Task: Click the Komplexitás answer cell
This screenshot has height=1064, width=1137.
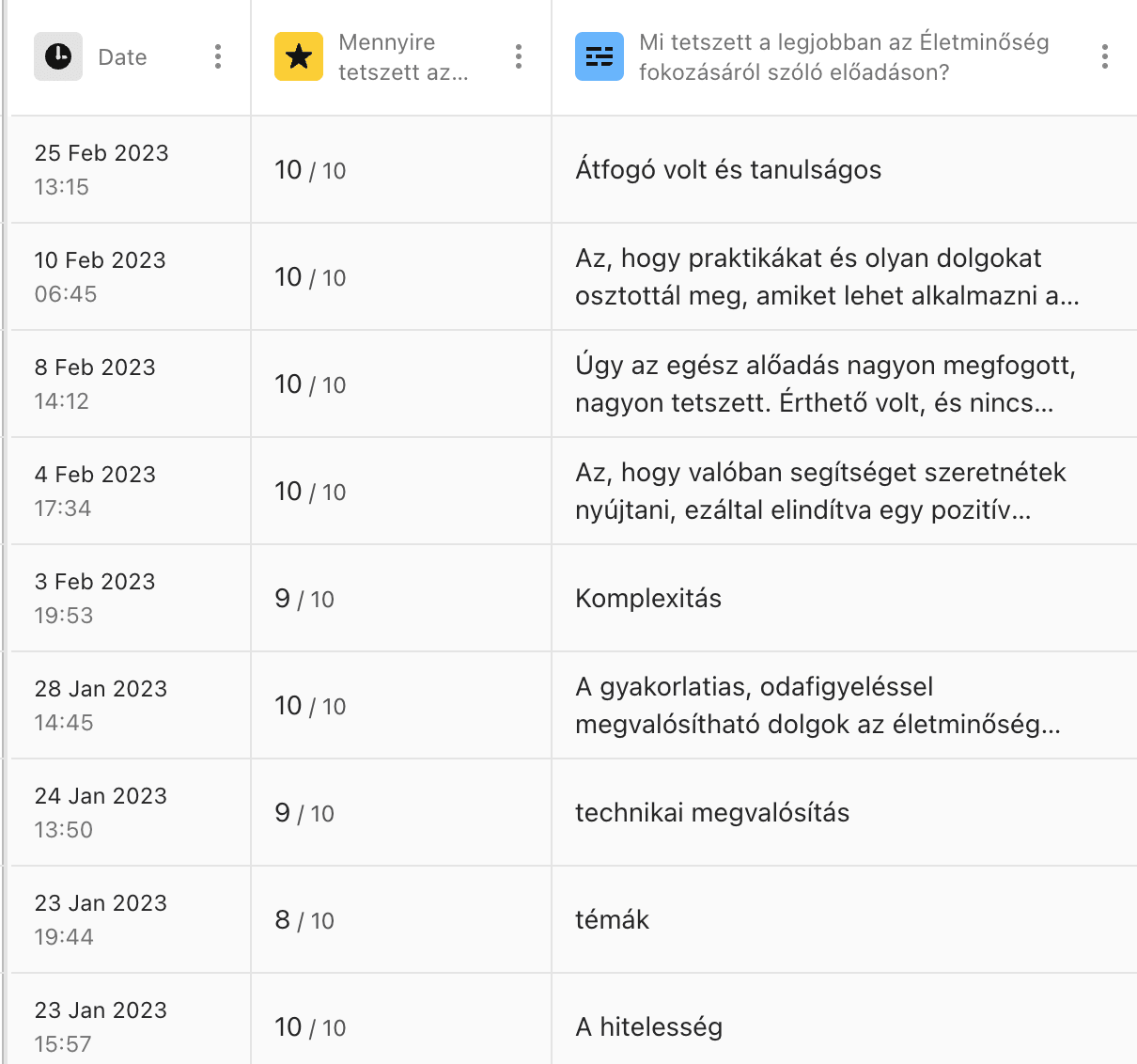Action: pos(844,599)
